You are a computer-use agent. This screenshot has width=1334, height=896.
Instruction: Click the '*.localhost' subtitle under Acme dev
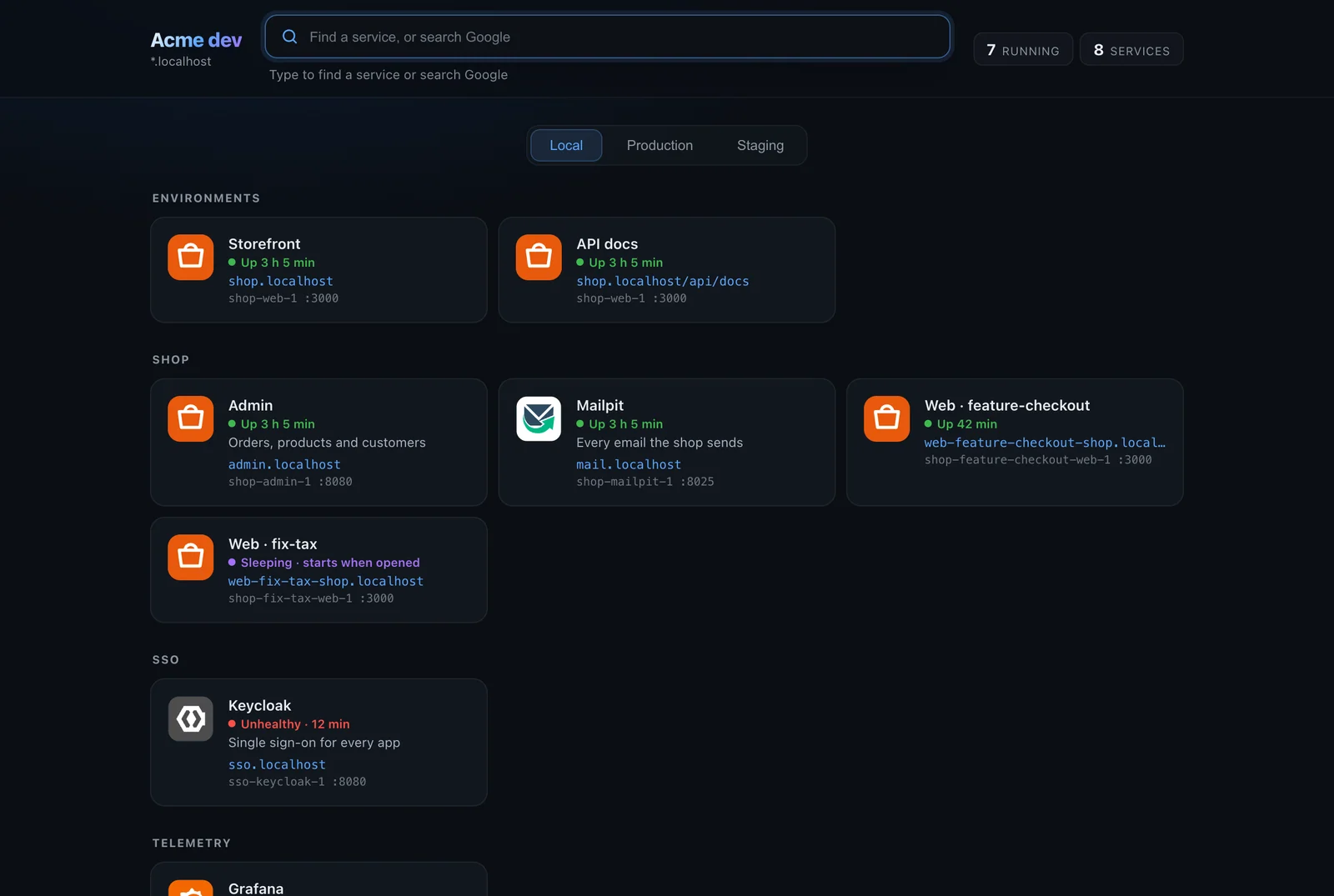pos(181,62)
